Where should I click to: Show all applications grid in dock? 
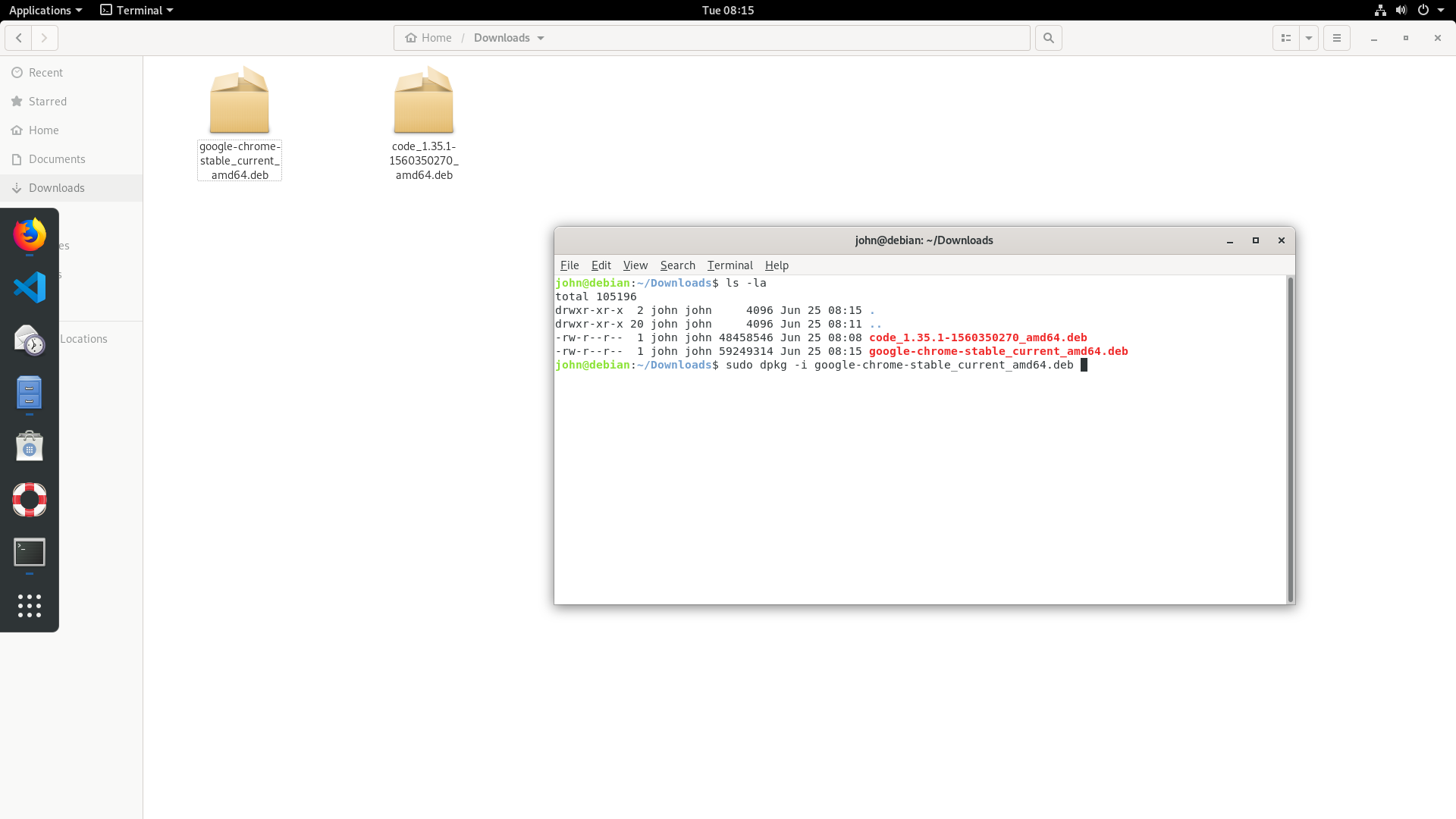tap(30, 605)
